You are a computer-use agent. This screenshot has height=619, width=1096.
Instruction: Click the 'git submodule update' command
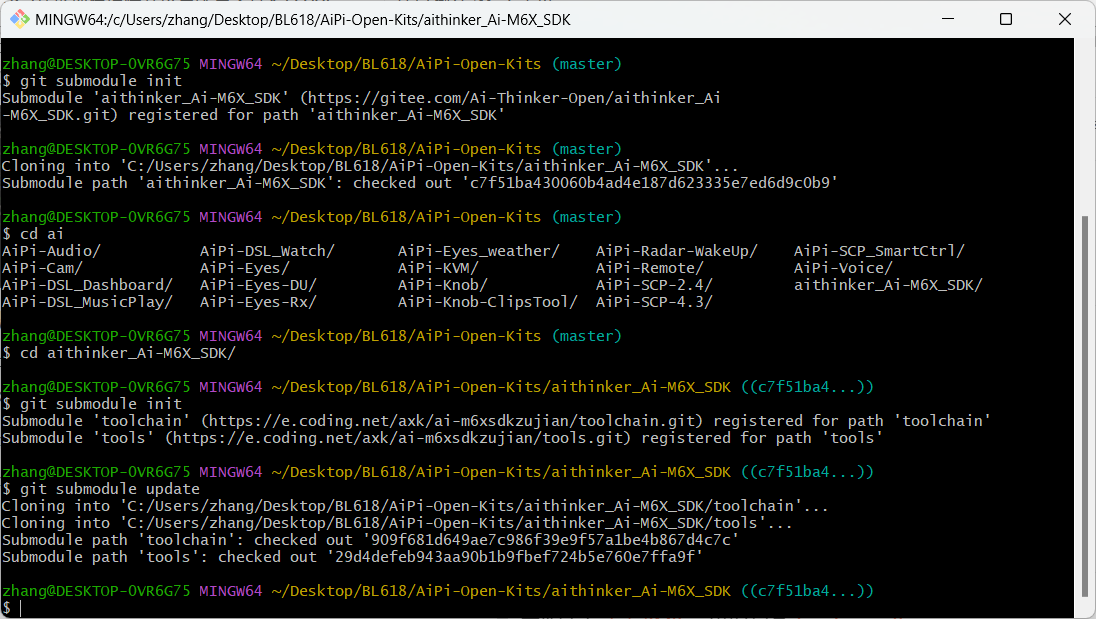tap(110, 489)
